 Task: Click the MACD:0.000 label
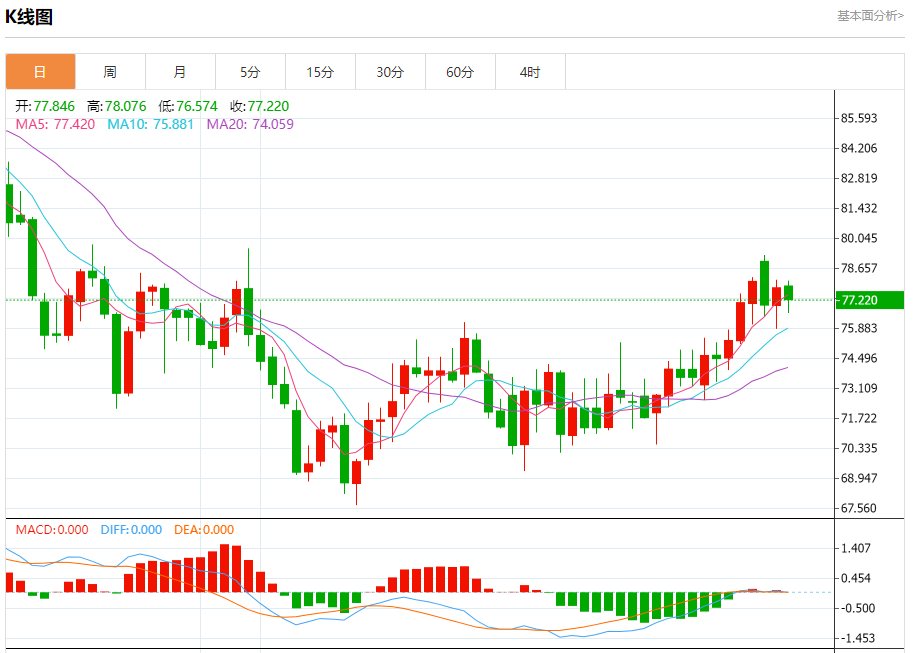click(52, 529)
